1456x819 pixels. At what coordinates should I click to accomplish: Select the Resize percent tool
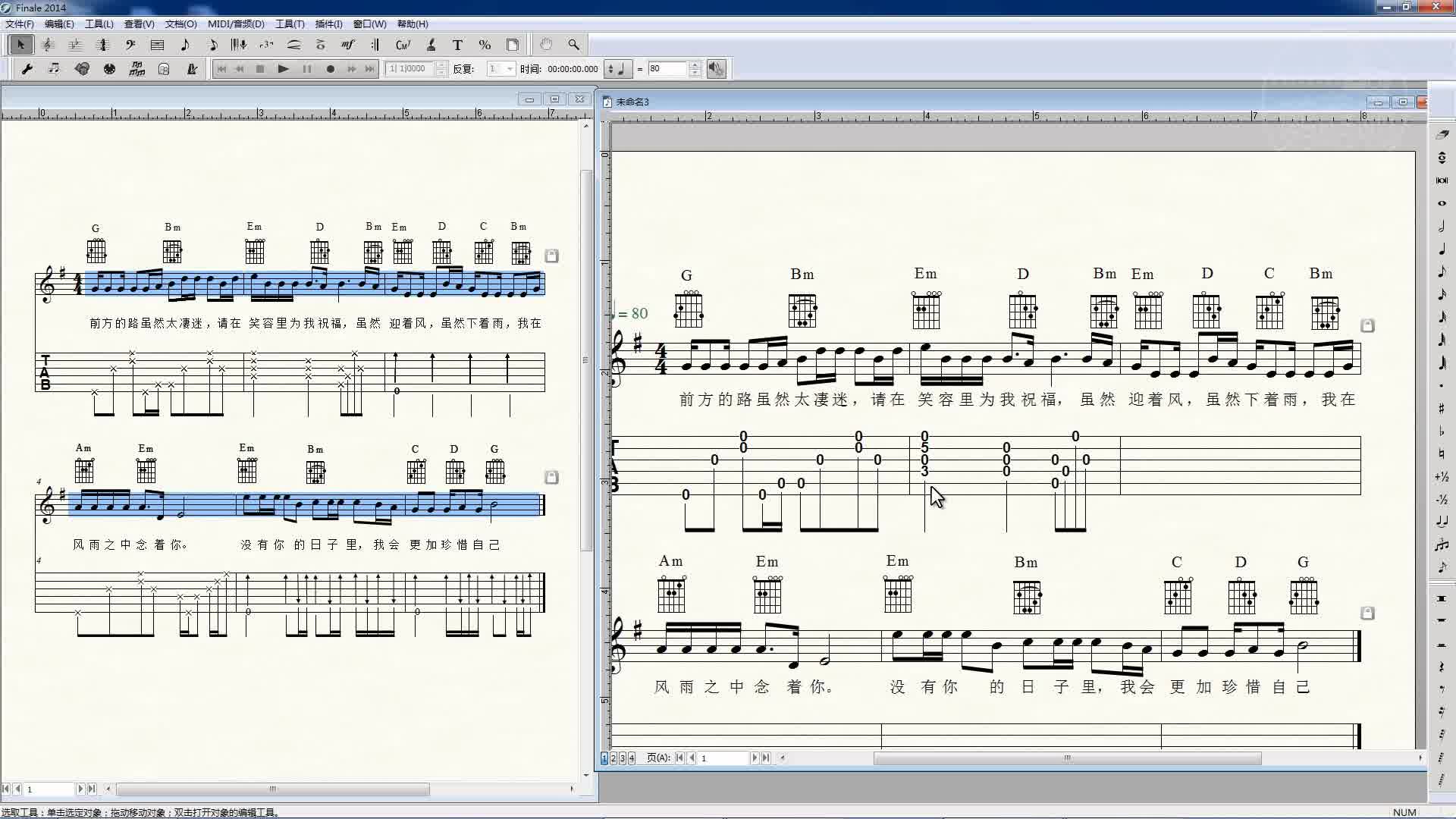485,45
